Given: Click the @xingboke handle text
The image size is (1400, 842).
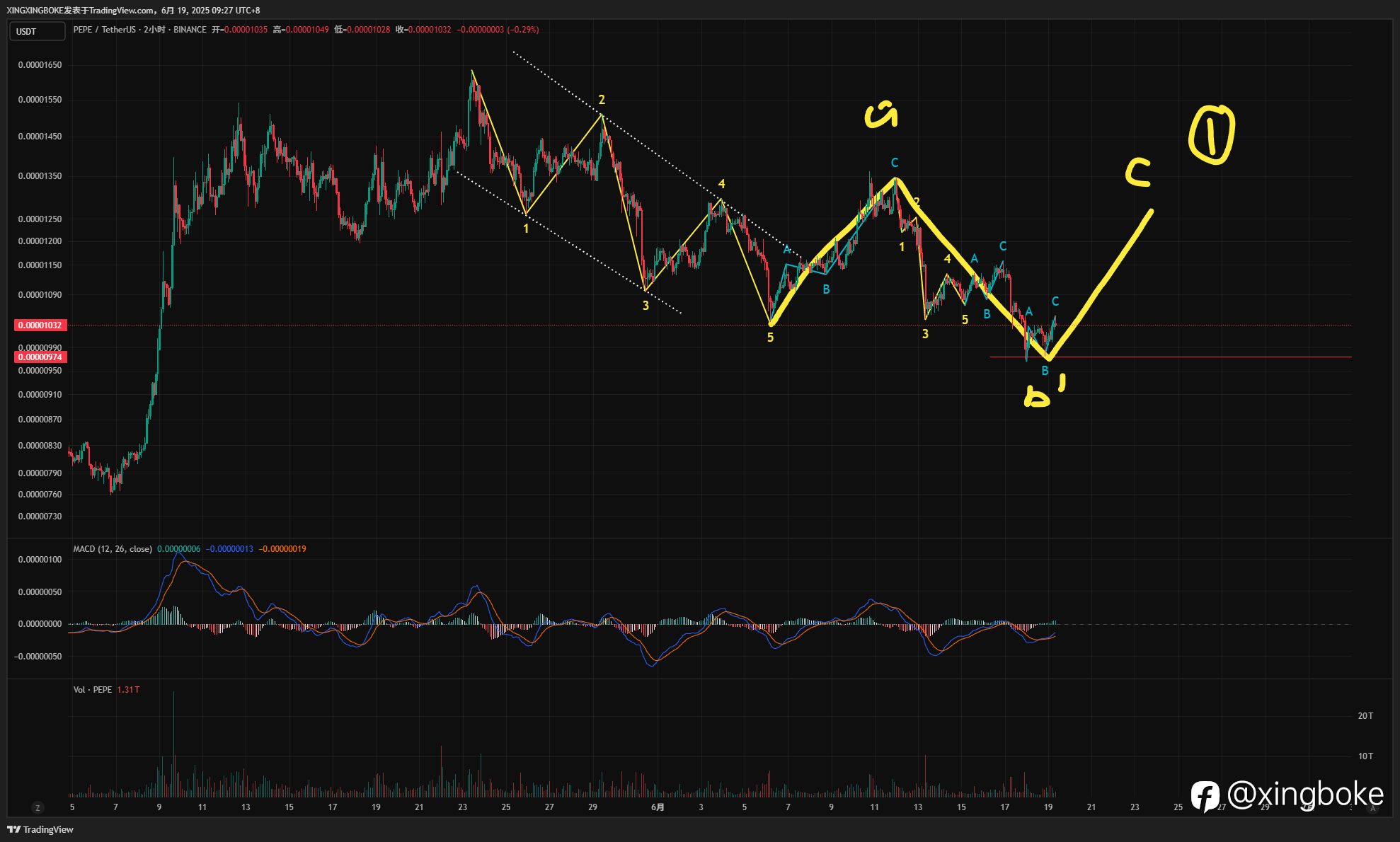Looking at the screenshot, I should tap(1305, 795).
